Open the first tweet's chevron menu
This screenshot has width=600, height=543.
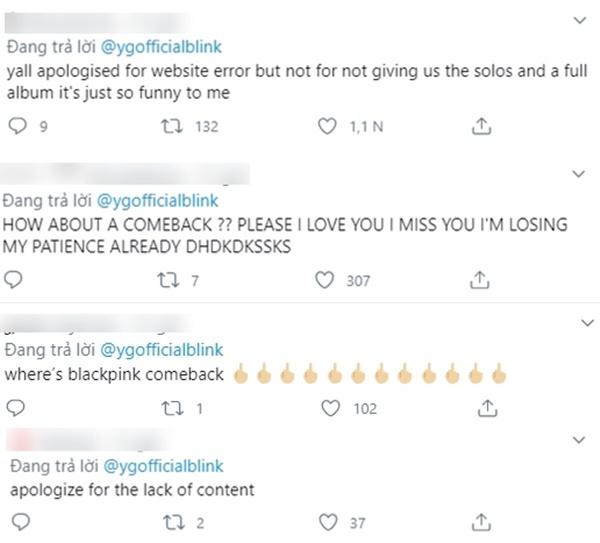578,20
